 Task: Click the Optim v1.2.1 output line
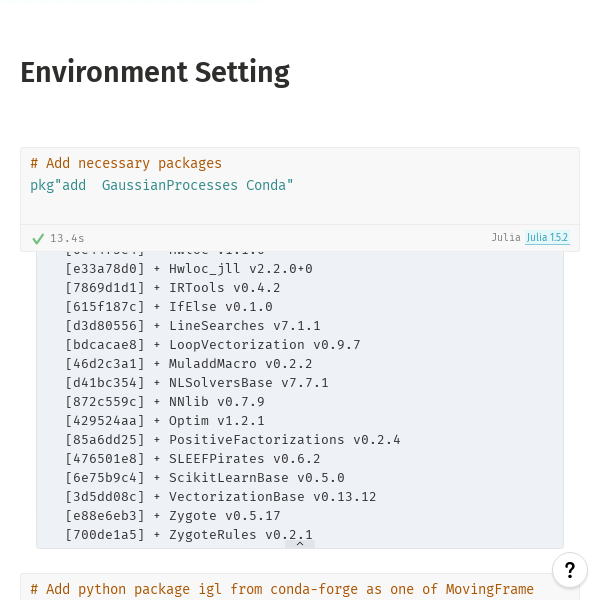click(x=165, y=421)
